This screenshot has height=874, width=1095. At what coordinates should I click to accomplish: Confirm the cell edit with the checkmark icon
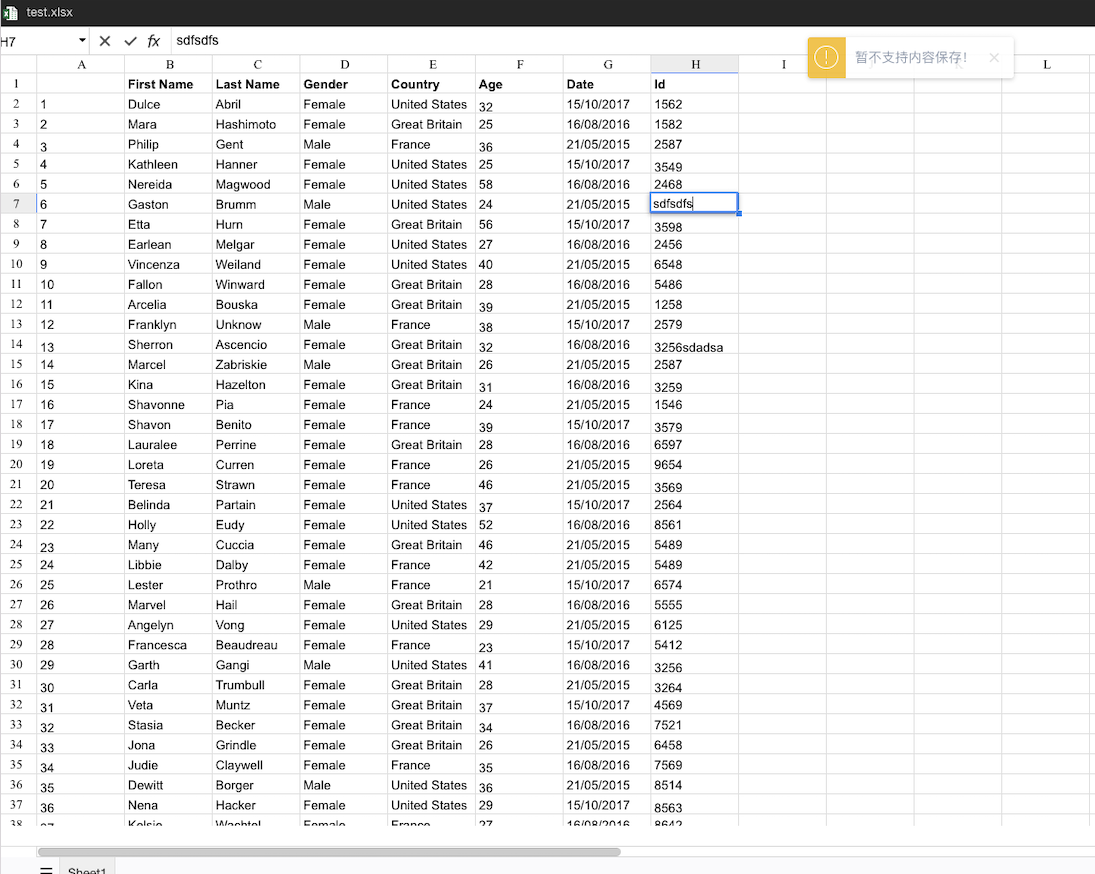pos(130,40)
